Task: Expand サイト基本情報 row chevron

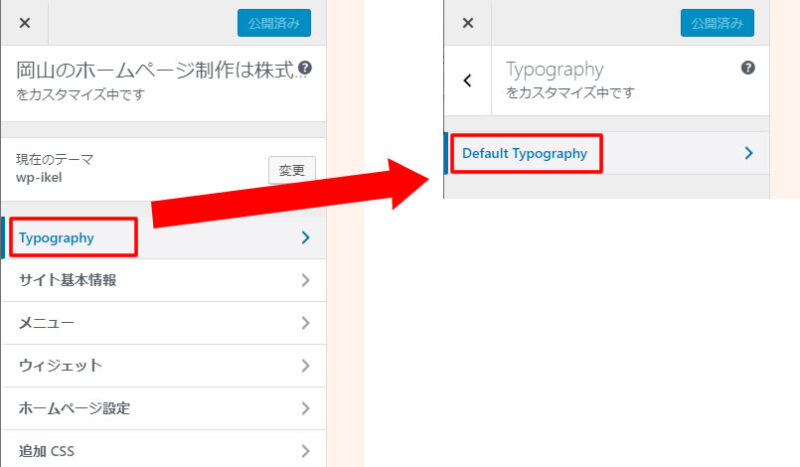Action: point(305,280)
